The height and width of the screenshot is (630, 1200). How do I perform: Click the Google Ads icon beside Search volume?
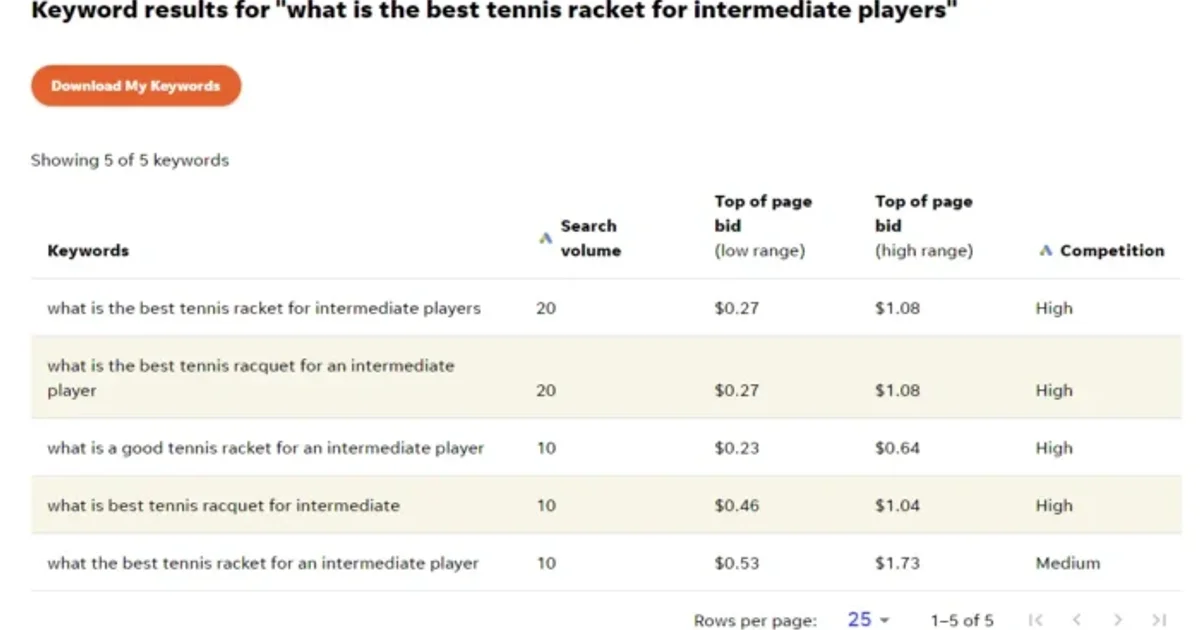click(x=545, y=238)
